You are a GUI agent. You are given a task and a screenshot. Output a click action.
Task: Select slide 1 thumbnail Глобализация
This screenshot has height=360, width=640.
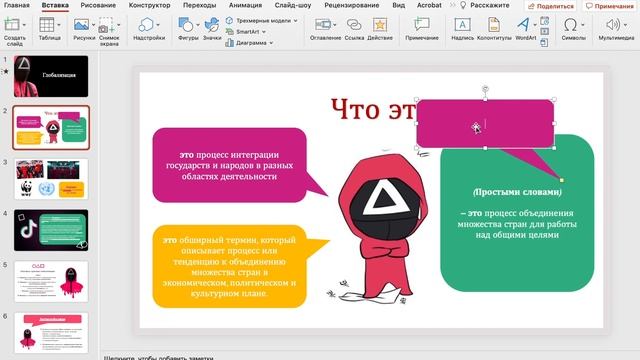click(51, 76)
